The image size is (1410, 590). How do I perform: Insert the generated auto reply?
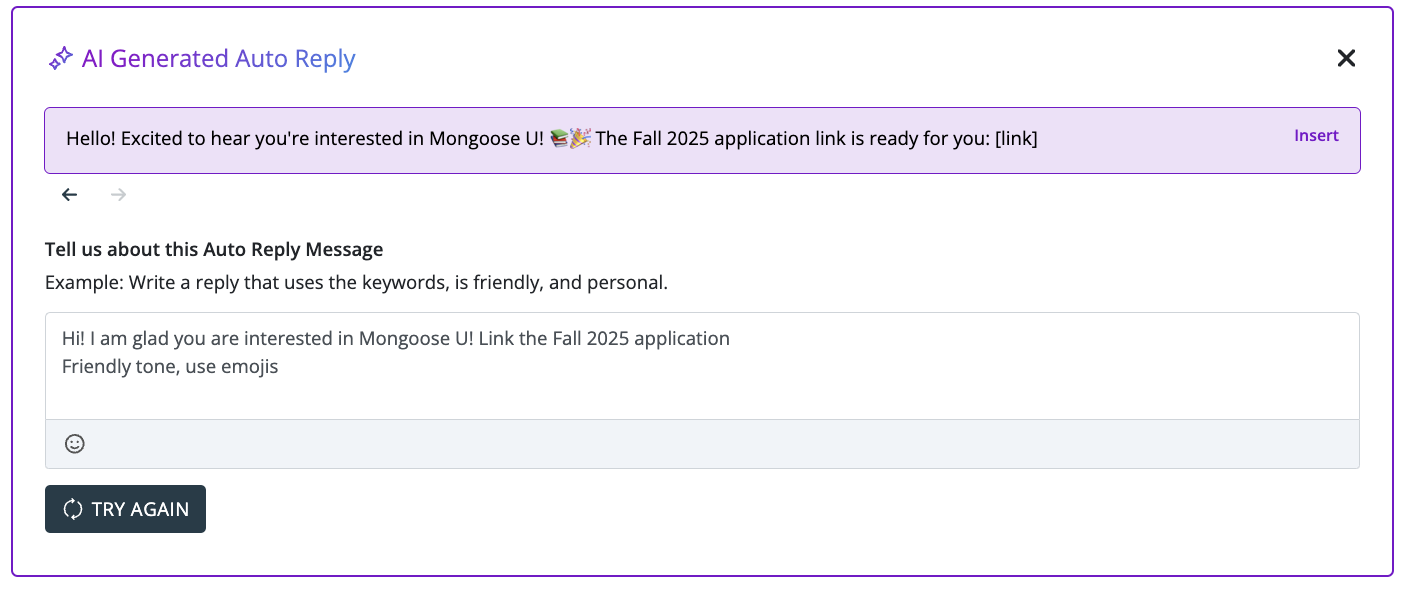[1316, 136]
